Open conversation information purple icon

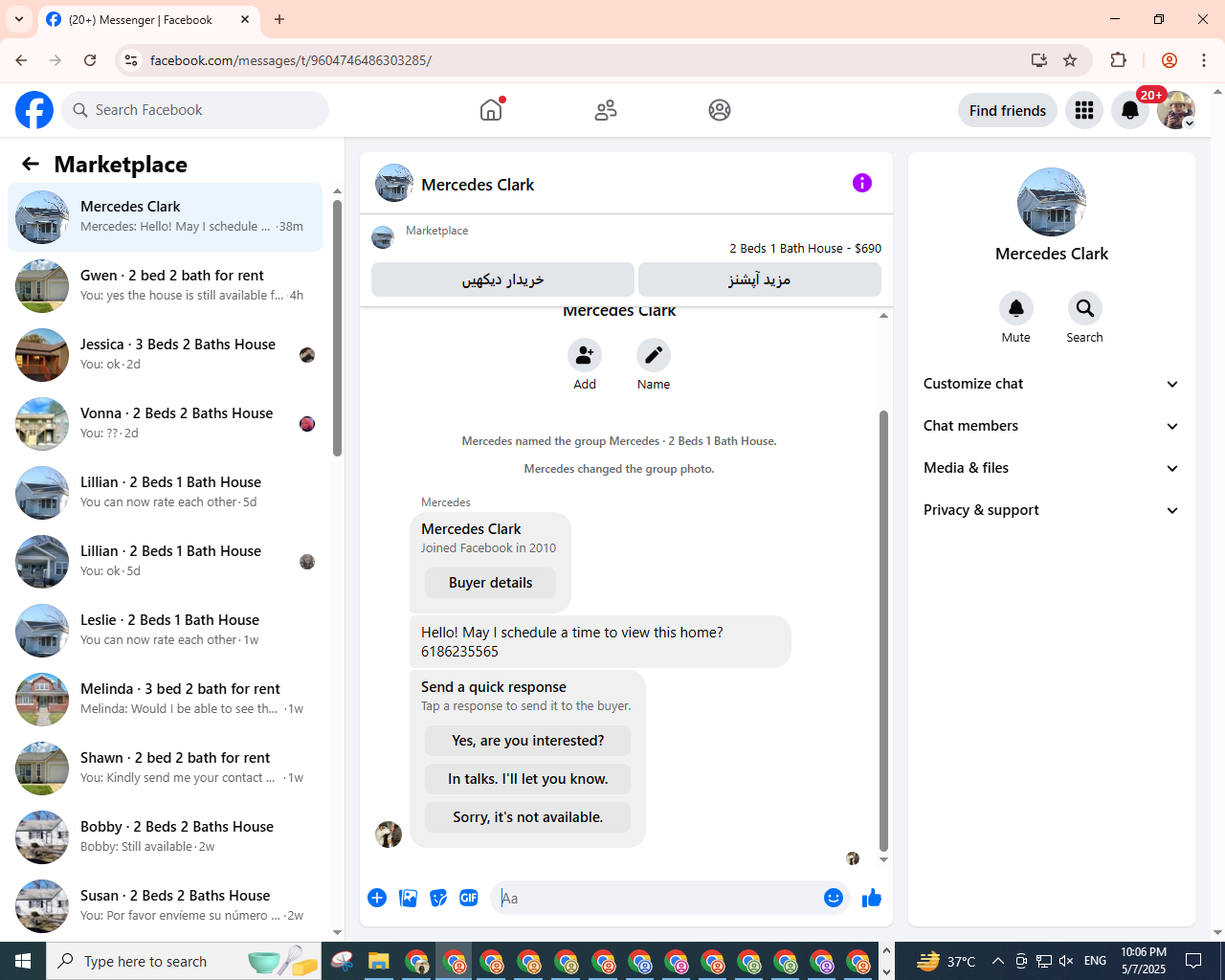click(862, 183)
